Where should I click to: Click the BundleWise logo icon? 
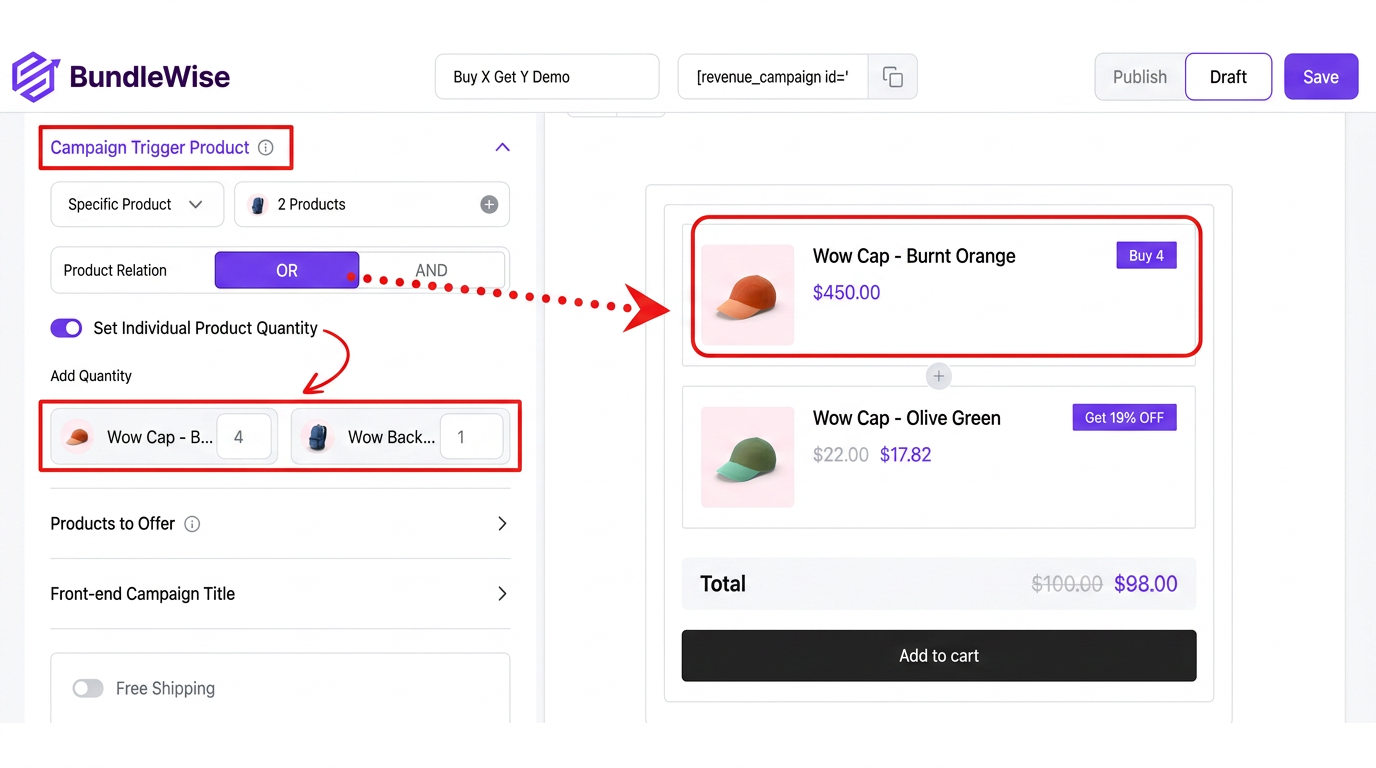pyautogui.click(x=36, y=77)
